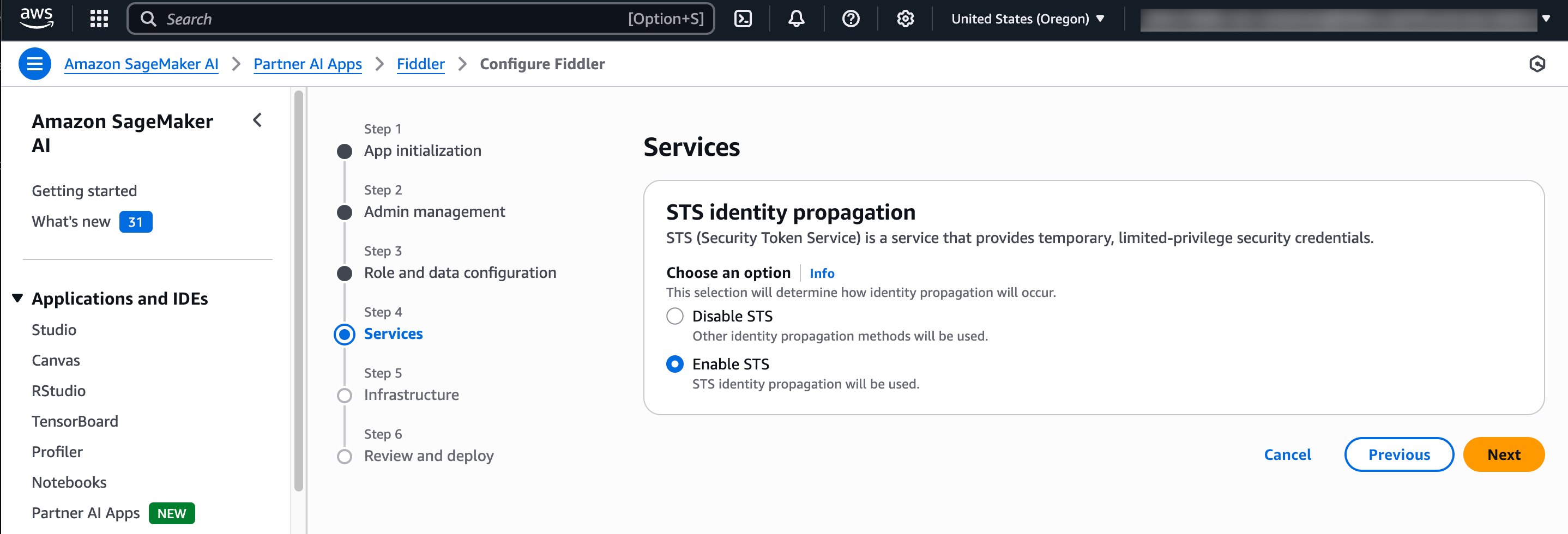The image size is (1568, 534).
Task: Open the AWS services grid menu
Action: [98, 18]
